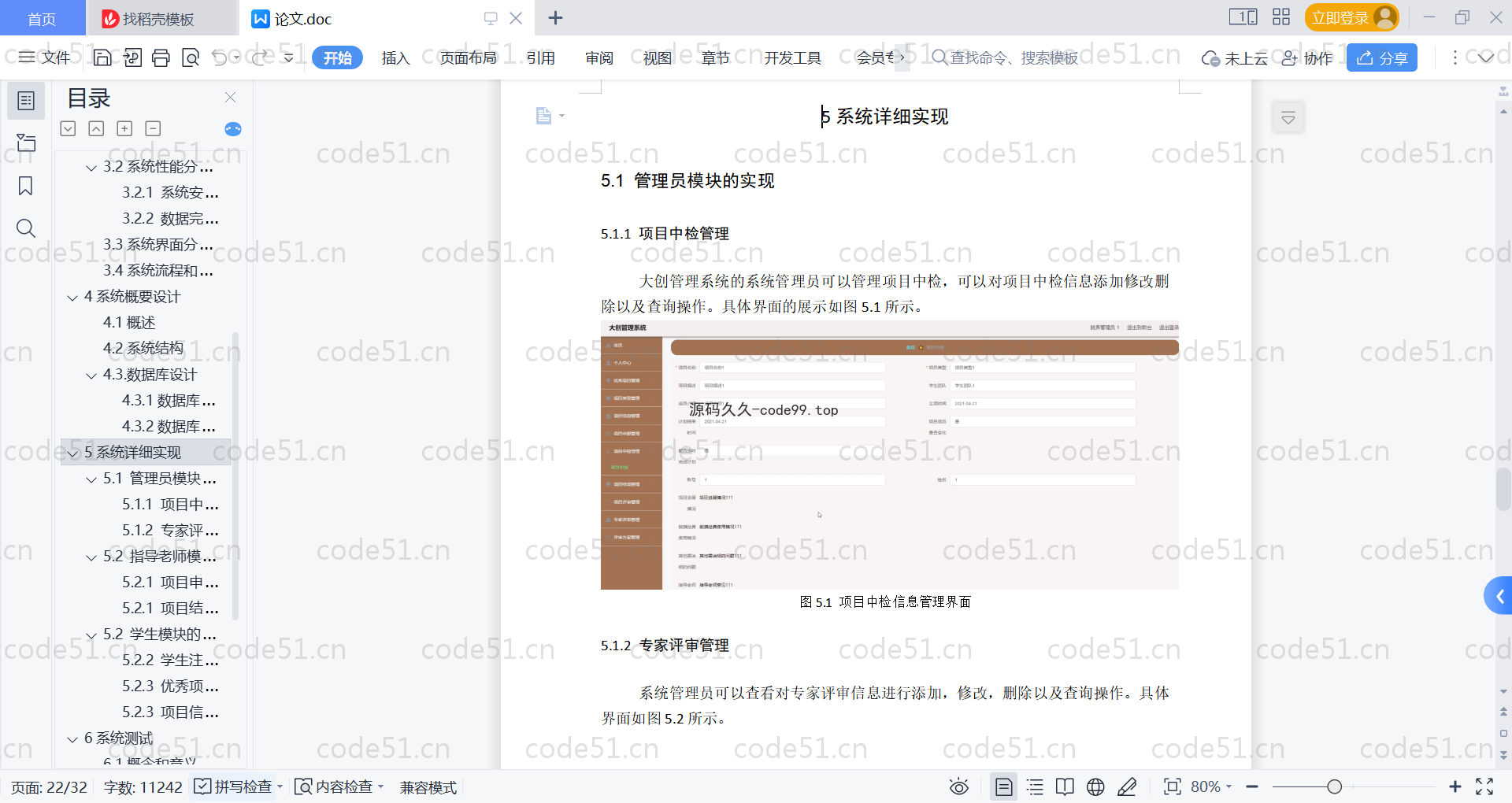The height and width of the screenshot is (803, 1512).
Task: Collapse 5 系统详细实现 in outline
Action: 73,453
